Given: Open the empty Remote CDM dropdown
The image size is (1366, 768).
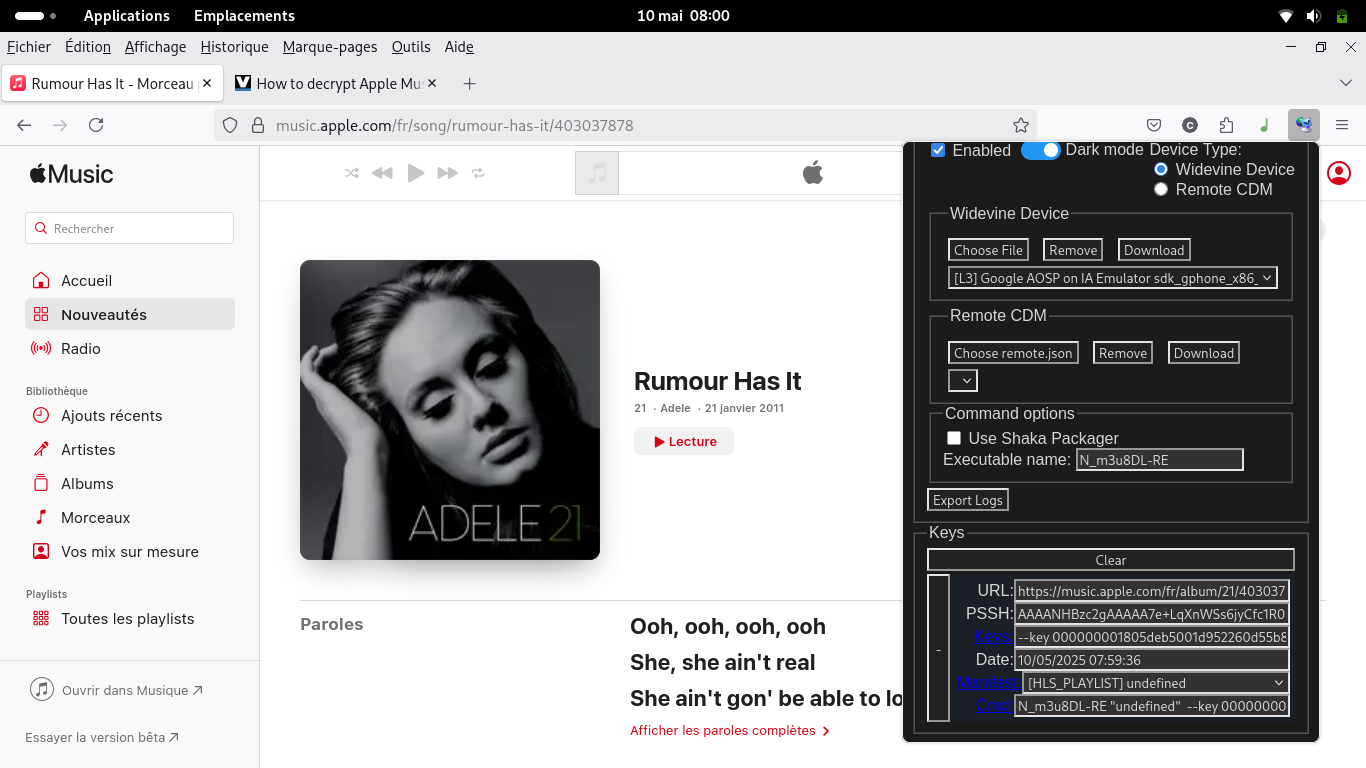Looking at the screenshot, I should click(x=962, y=381).
